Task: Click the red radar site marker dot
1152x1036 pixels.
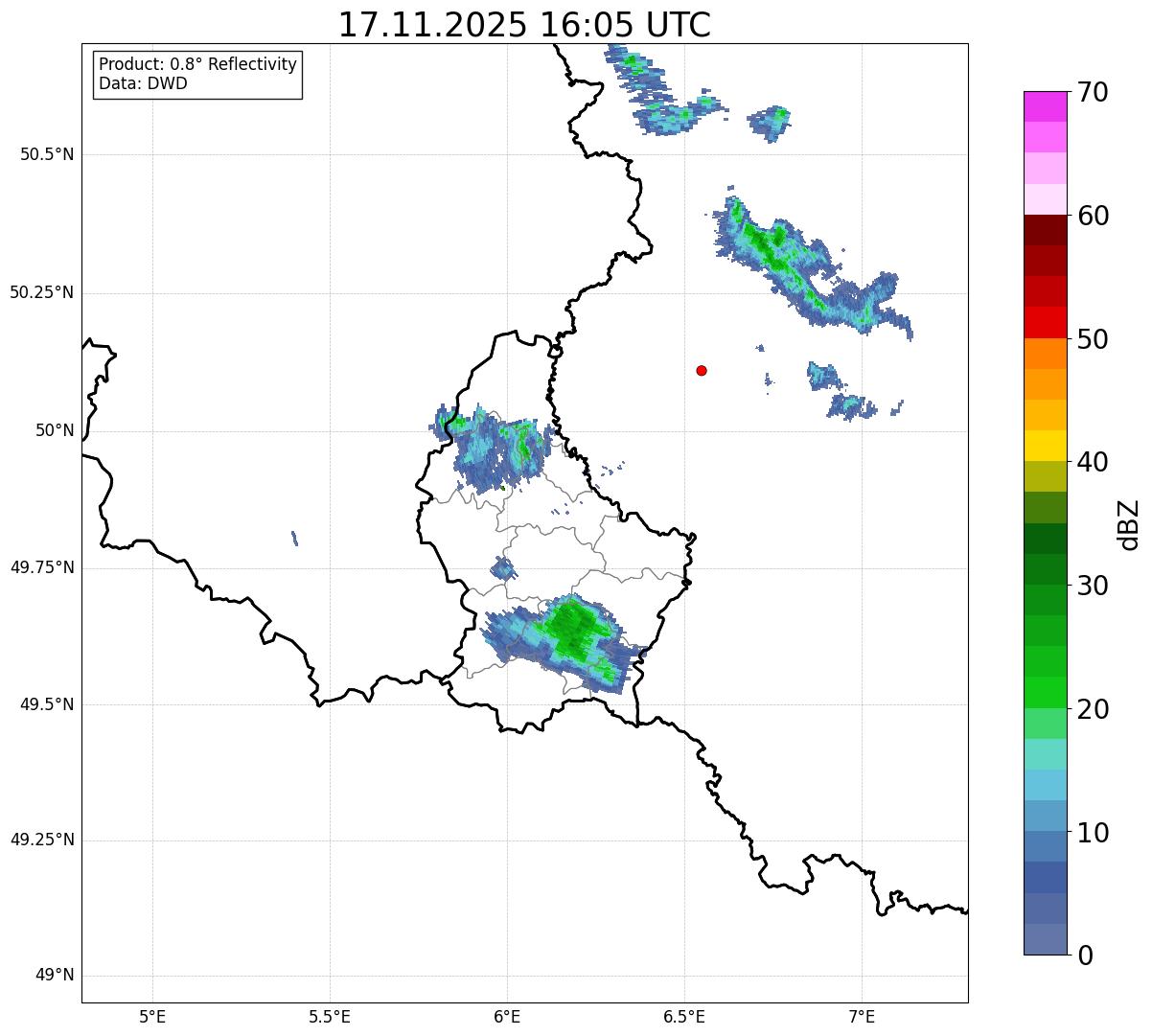Action: click(702, 370)
